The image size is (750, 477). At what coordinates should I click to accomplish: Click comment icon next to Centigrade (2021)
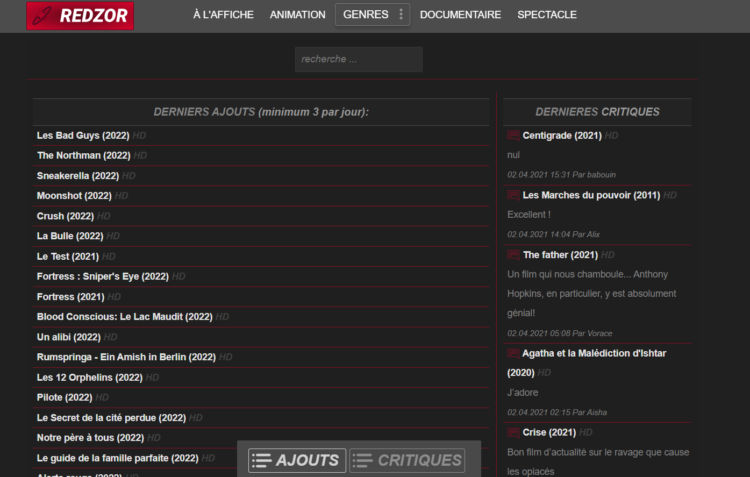pyautogui.click(x=513, y=135)
